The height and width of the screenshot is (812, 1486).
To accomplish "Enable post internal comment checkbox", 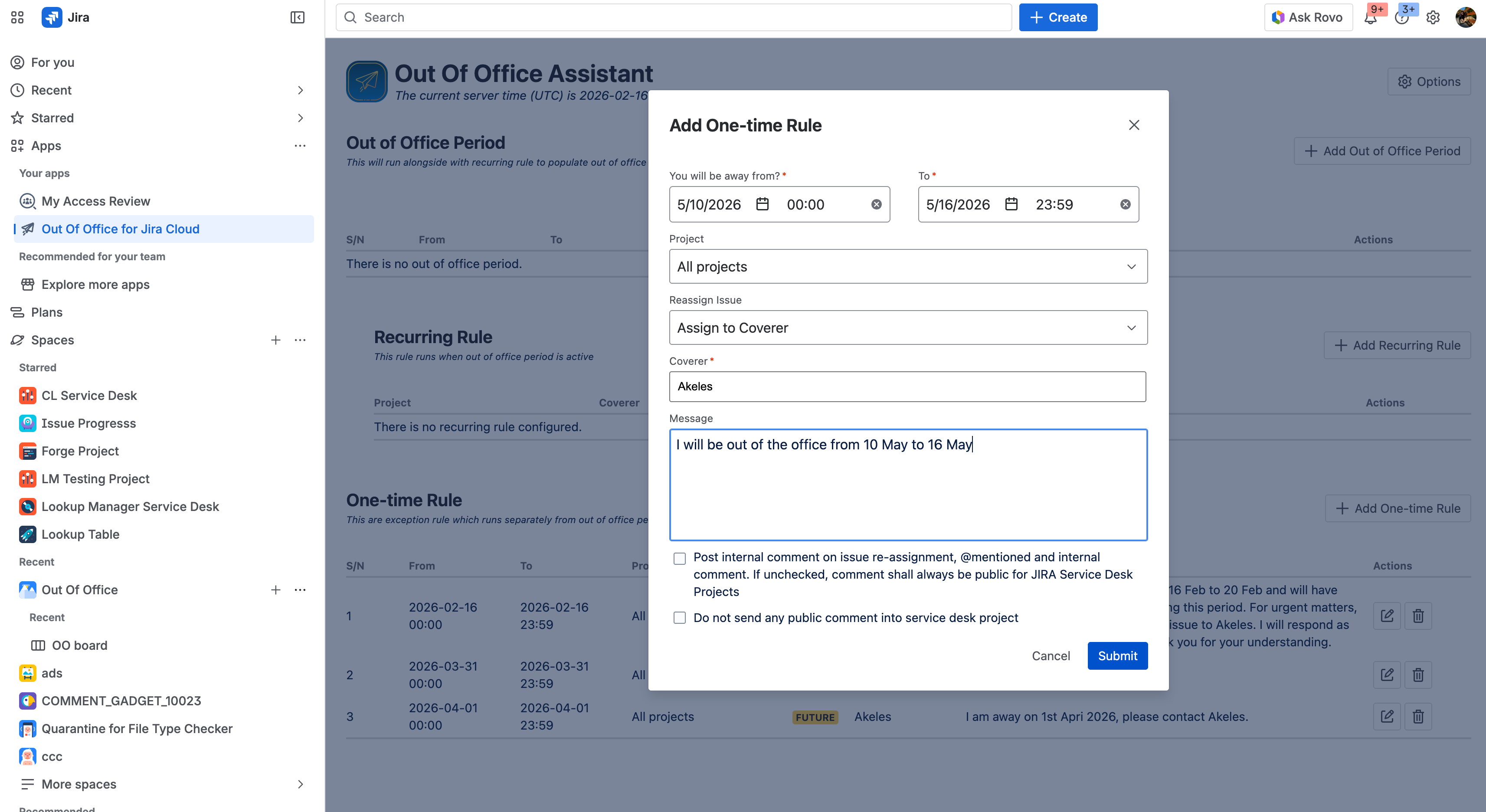I will [x=680, y=558].
